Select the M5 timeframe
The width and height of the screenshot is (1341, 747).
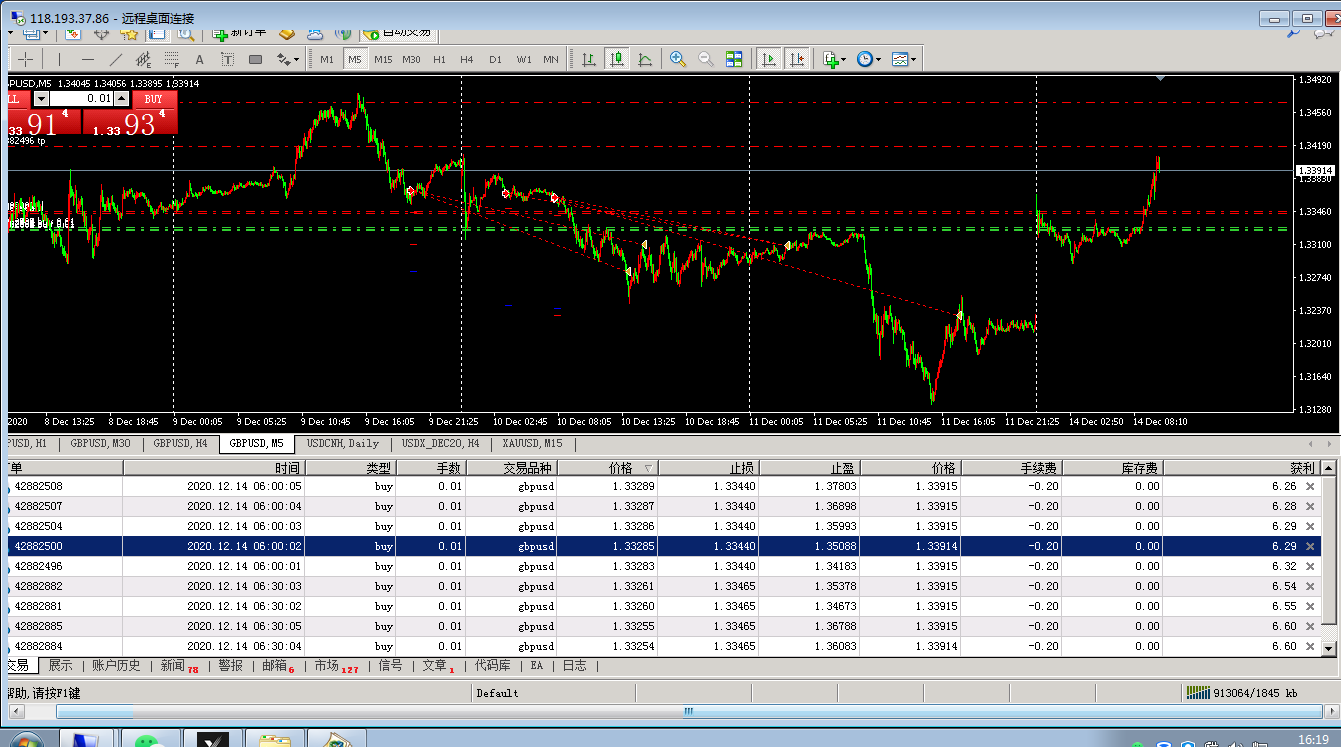click(355, 59)
